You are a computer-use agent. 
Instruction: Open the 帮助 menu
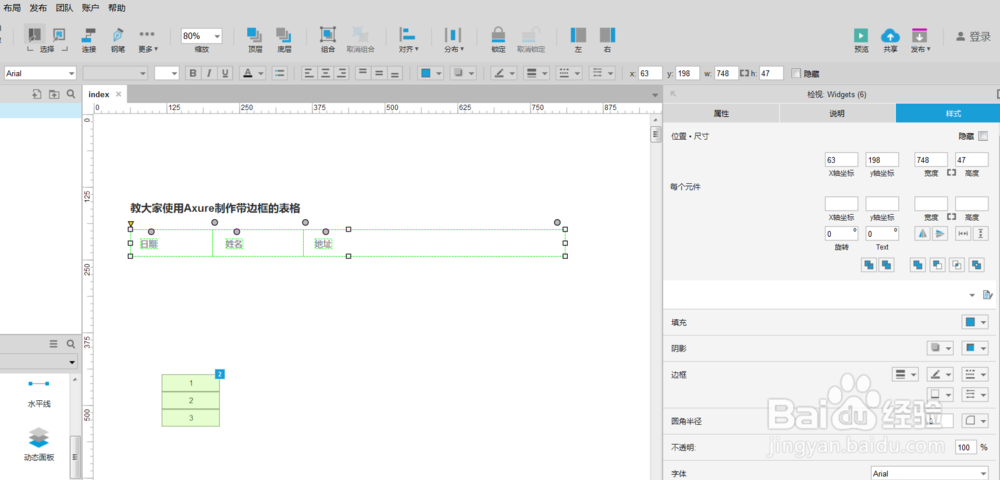tap(117, 8)
